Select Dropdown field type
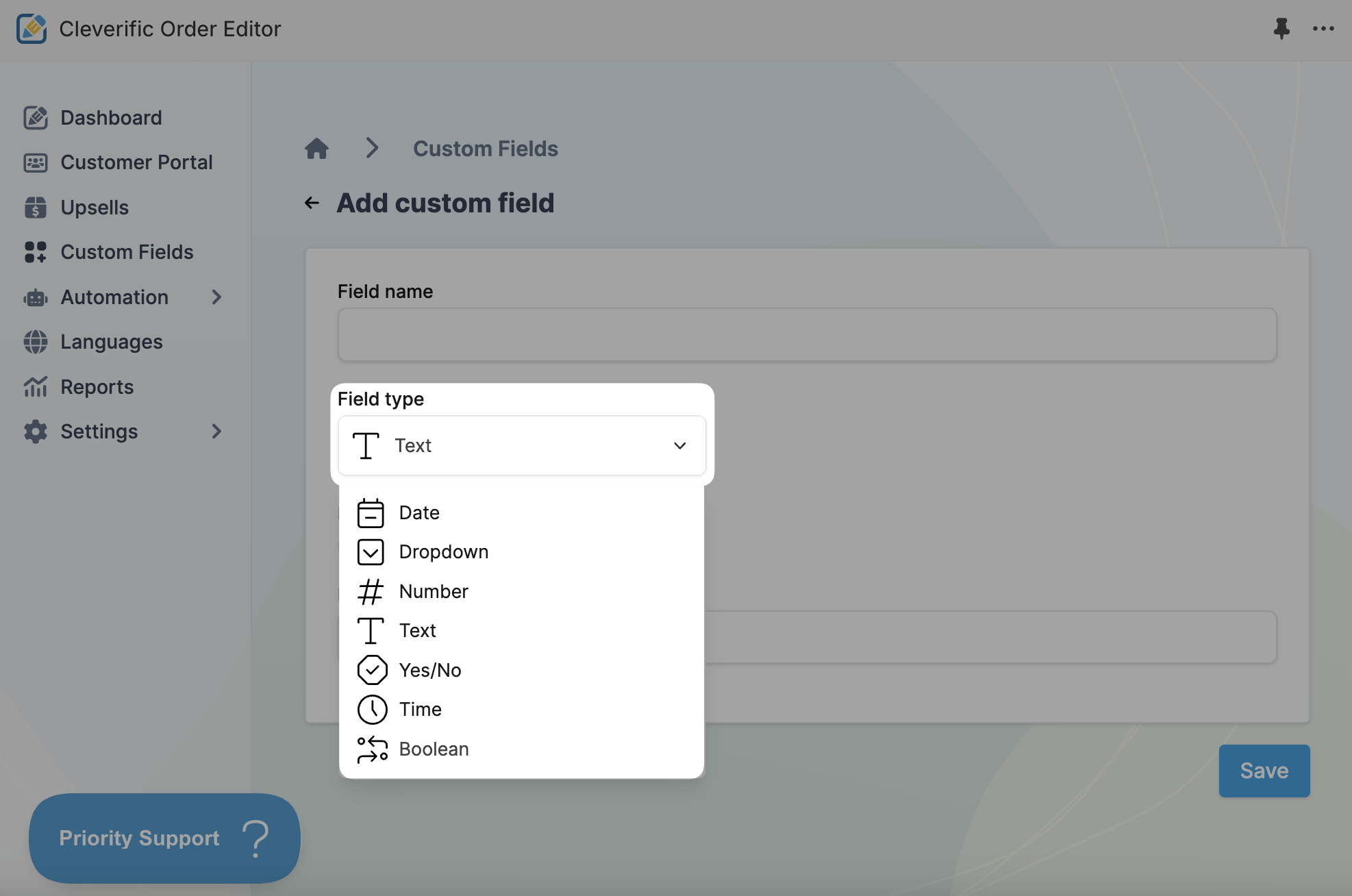Viewport: 1352px width, 896px height. click(x=522, y=552)
